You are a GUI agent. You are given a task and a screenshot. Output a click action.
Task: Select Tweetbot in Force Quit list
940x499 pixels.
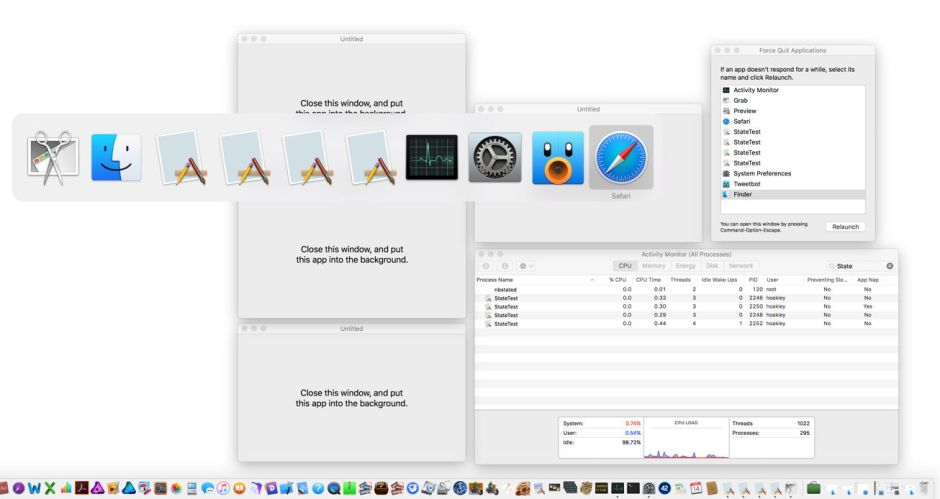click(793, 184)
